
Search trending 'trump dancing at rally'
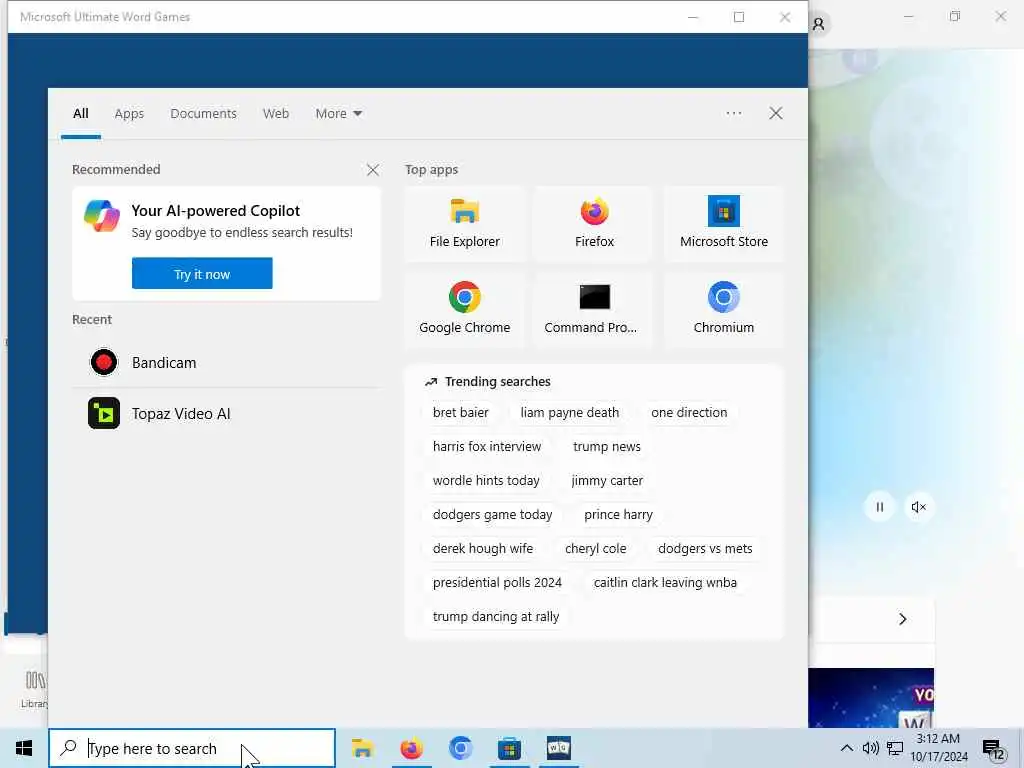click(496, 616)
